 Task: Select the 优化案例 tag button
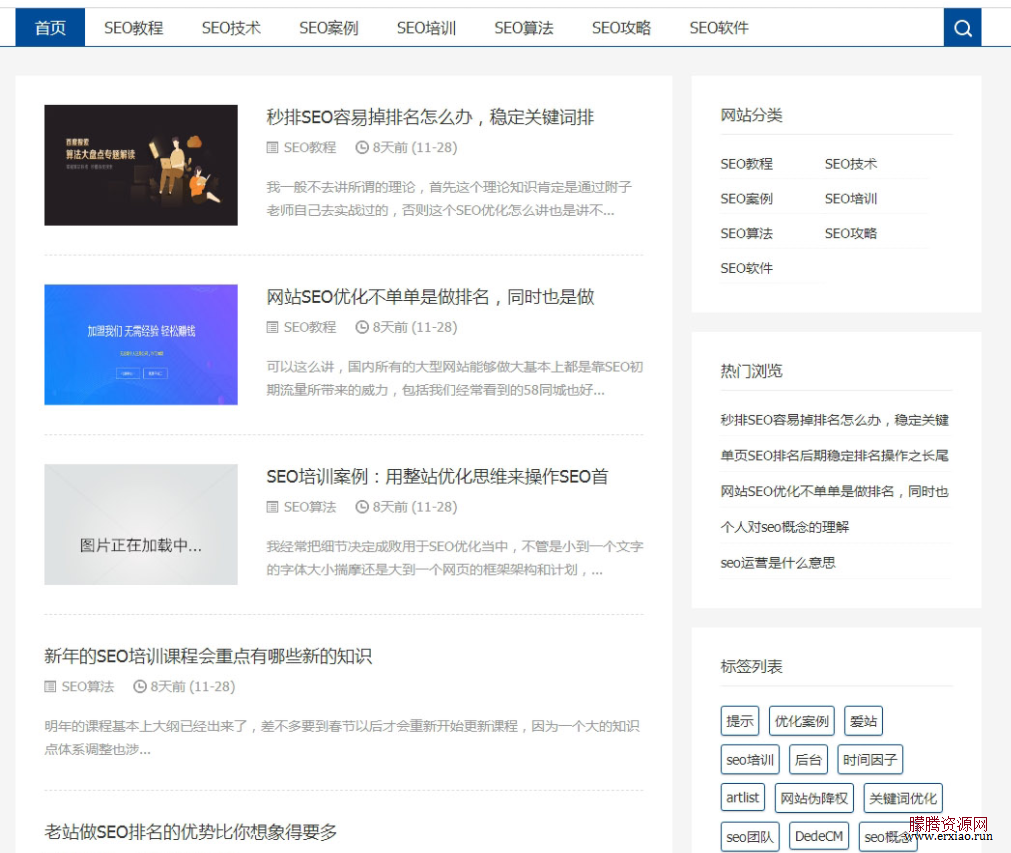(x=801, y=721)
